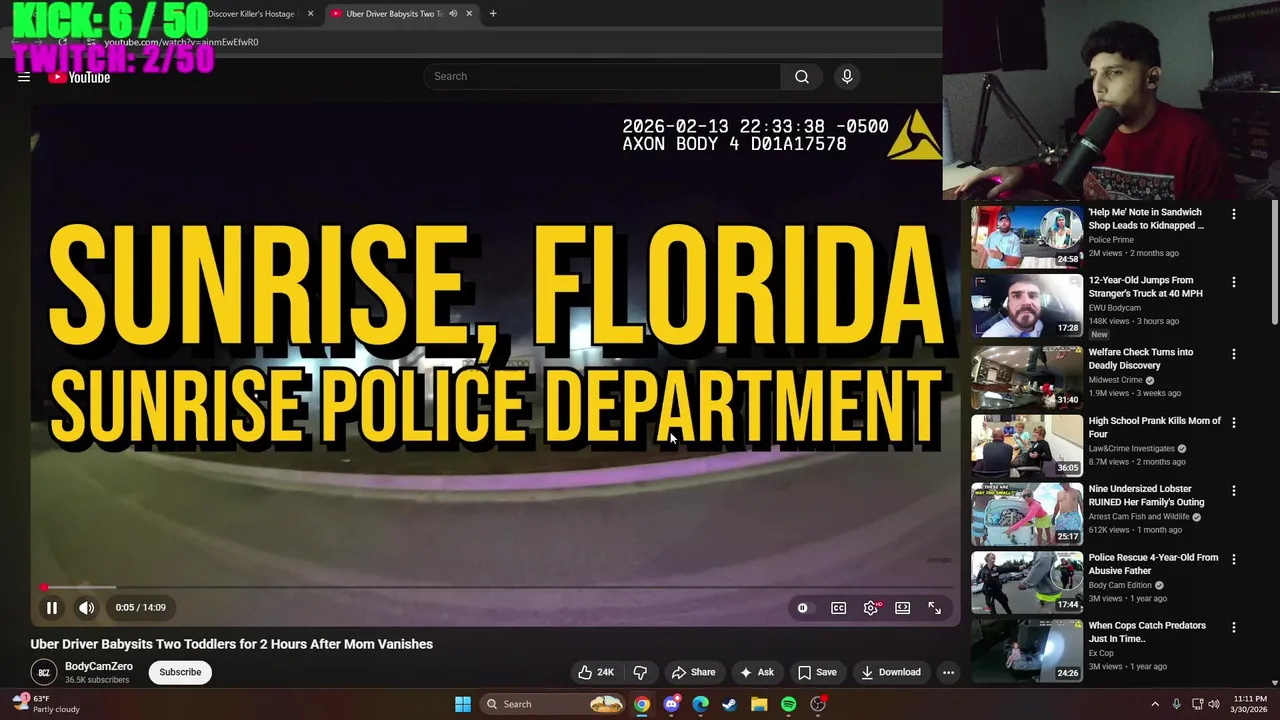Open the OBS Studio taskbar icon
The width and height of the screenshot is (1280, 720).
[x=818, y=704]
